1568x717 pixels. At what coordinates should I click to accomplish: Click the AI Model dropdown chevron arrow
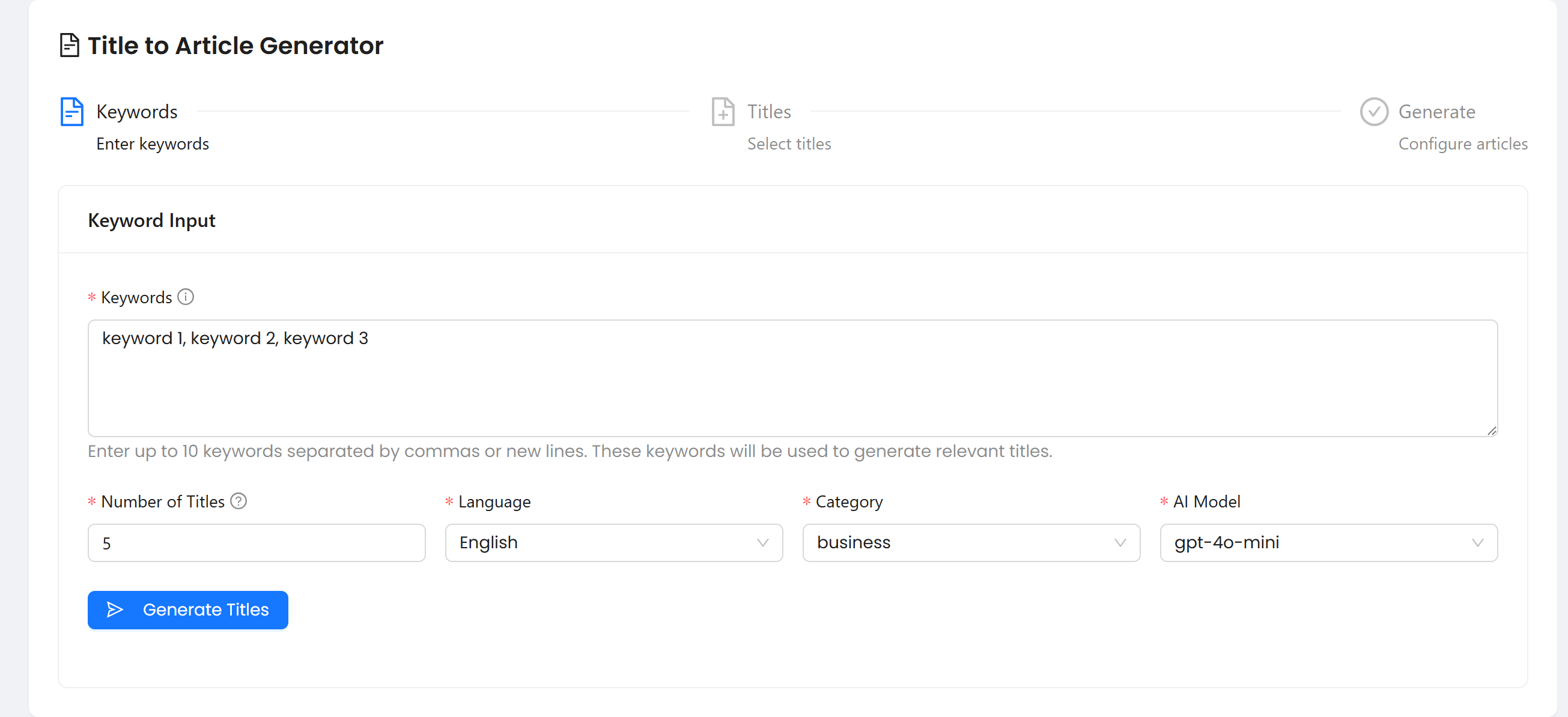point(1477,542)
